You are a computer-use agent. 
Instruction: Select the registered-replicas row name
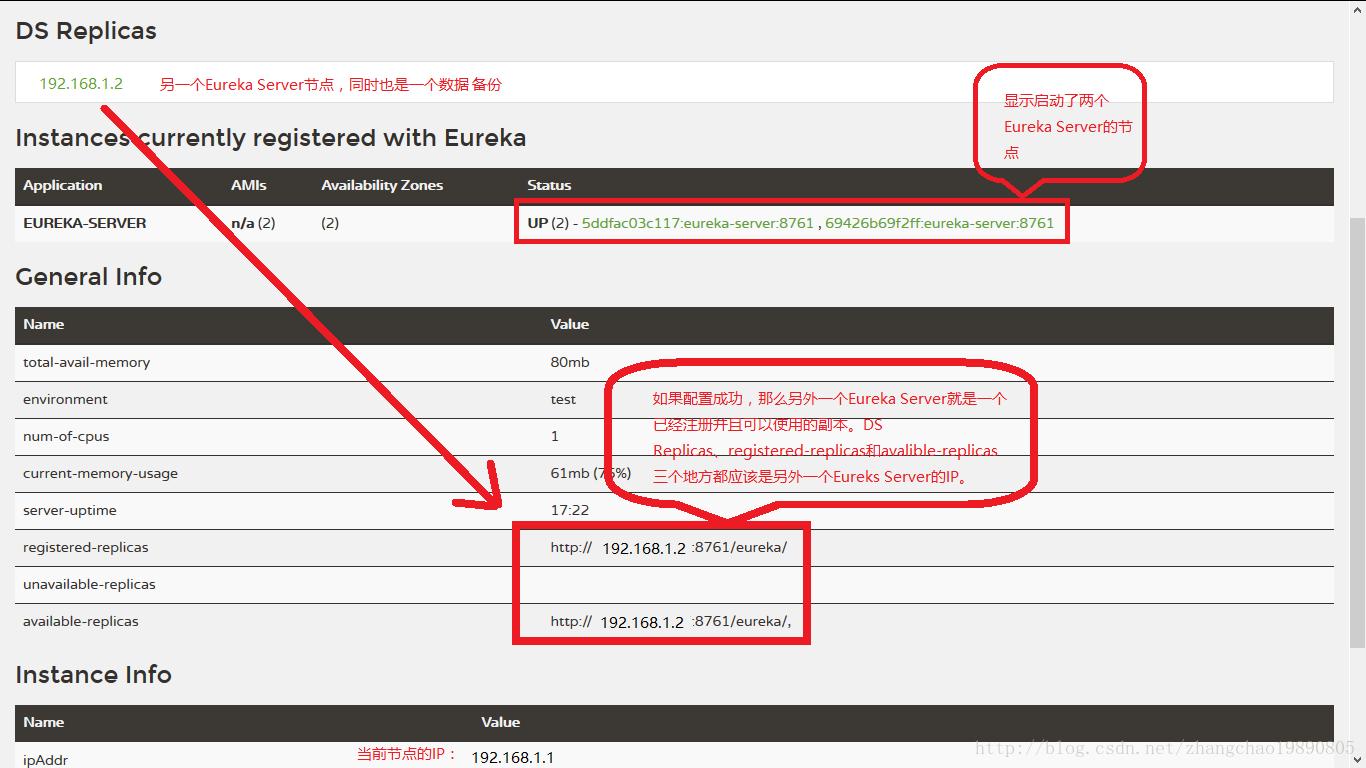(x=86, y=547)
